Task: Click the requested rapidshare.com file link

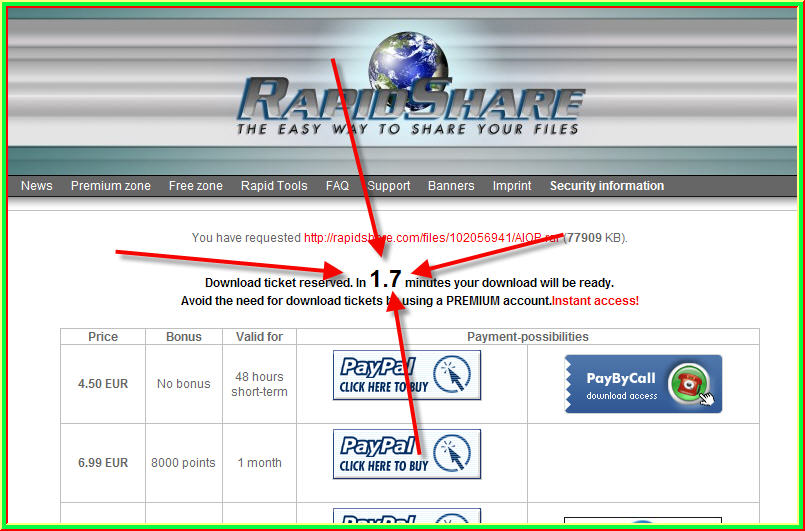Action: (432, 238)
